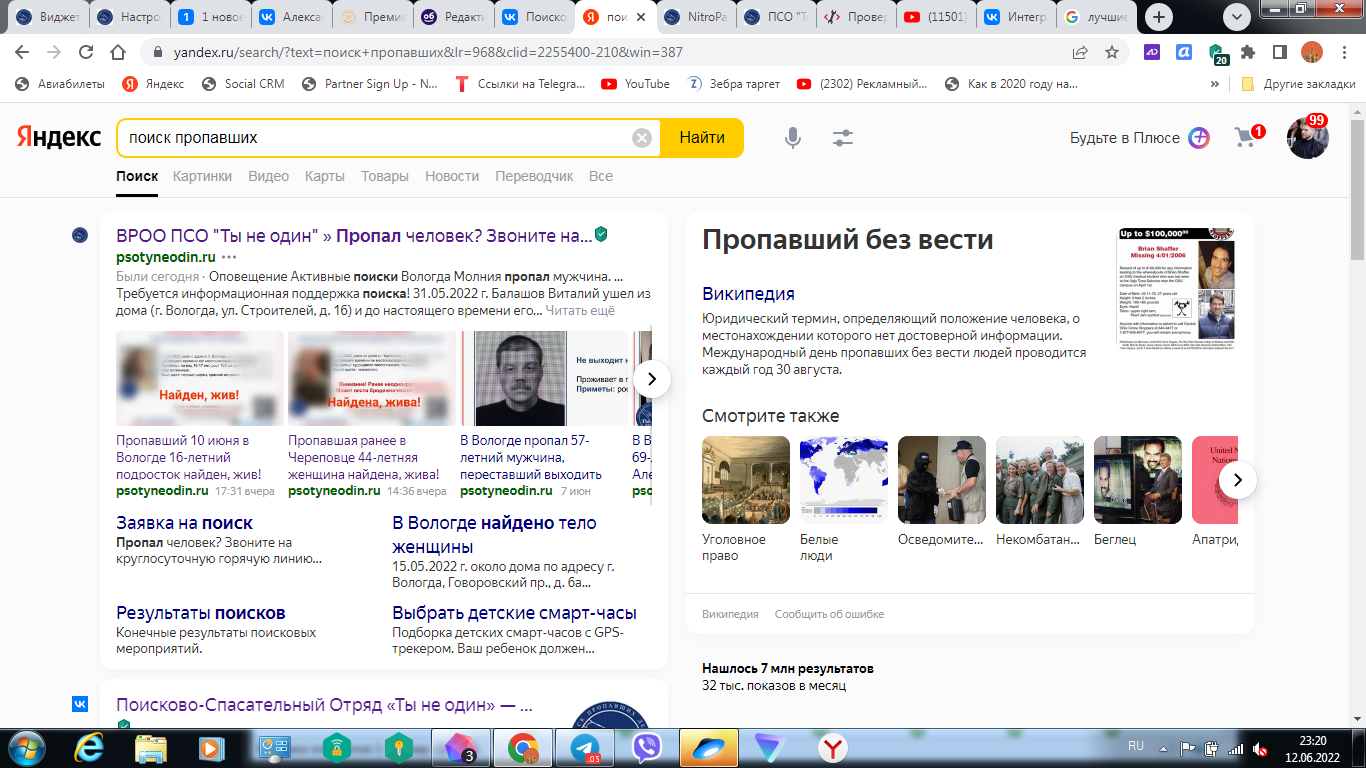Click the Yandex Plus badge icon

point(1199,138)
